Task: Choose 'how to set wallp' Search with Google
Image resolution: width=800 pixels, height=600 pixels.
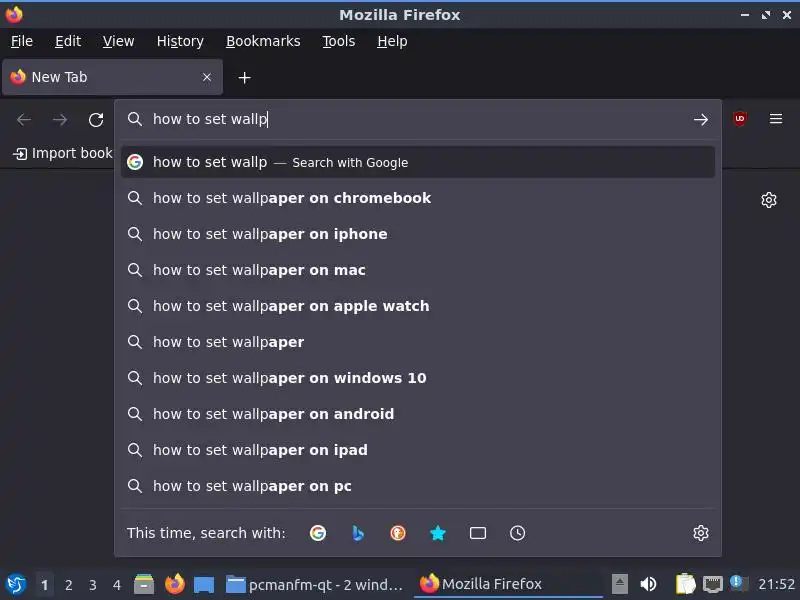Action: (x=418, y=162)
